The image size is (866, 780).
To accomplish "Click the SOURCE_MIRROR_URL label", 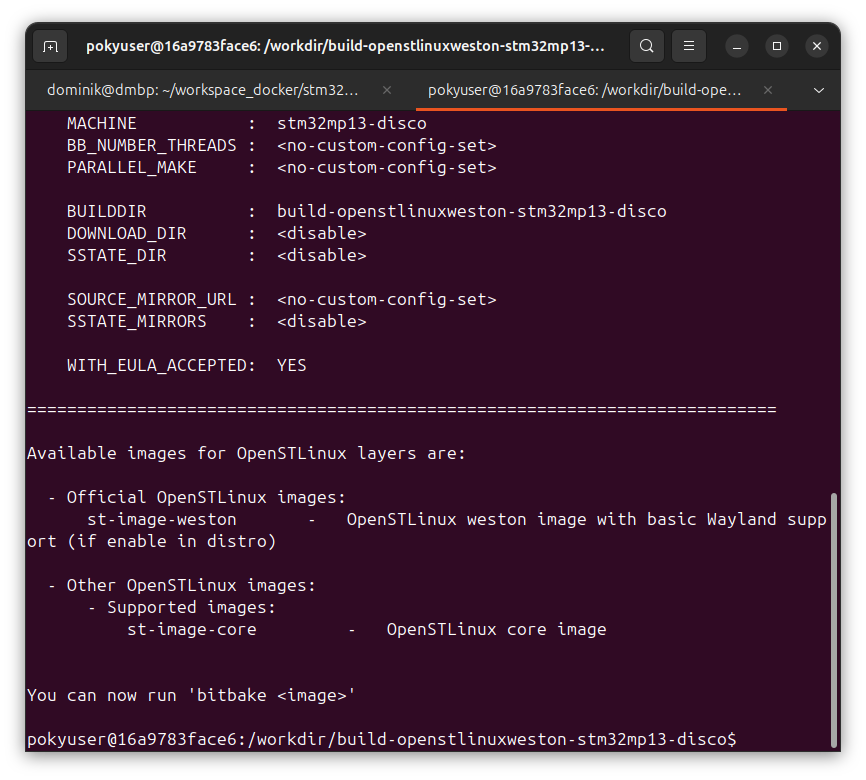I will pos(151,299).
